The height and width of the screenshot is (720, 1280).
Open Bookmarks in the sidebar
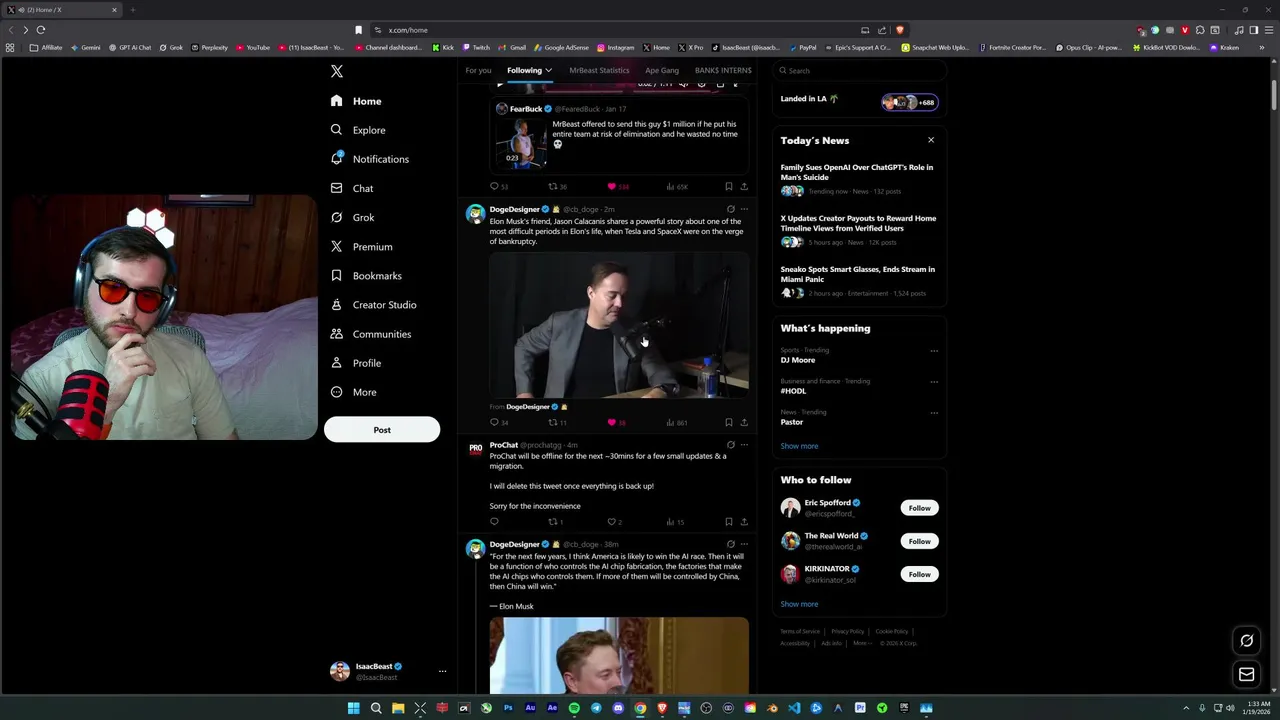tap(366, 276)
